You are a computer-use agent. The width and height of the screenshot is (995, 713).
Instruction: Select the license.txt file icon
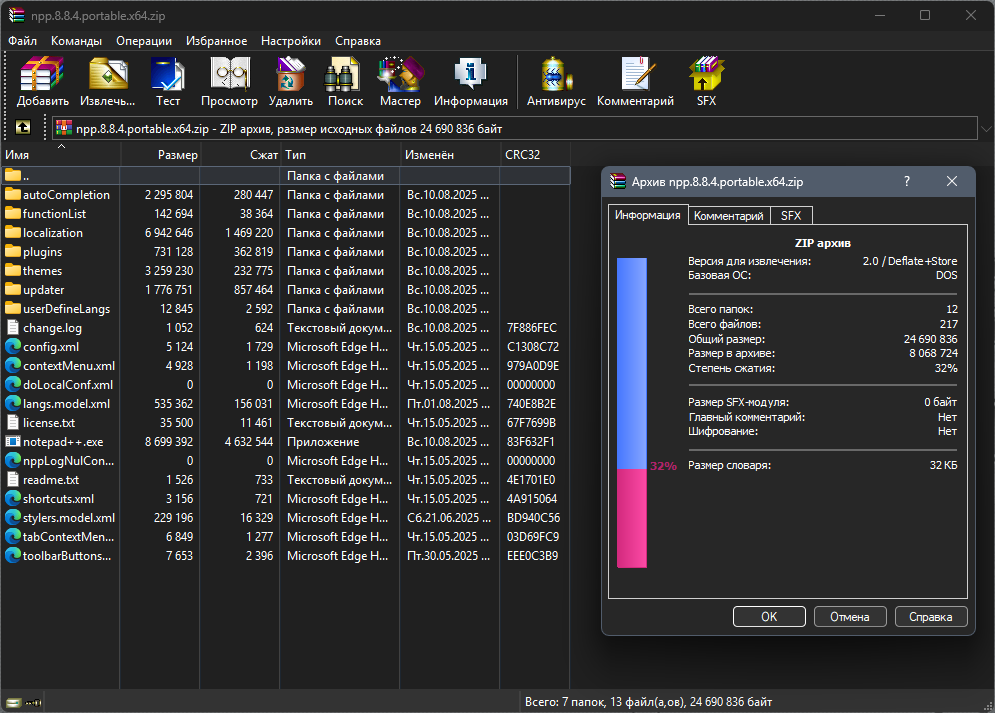pos(13,422)
